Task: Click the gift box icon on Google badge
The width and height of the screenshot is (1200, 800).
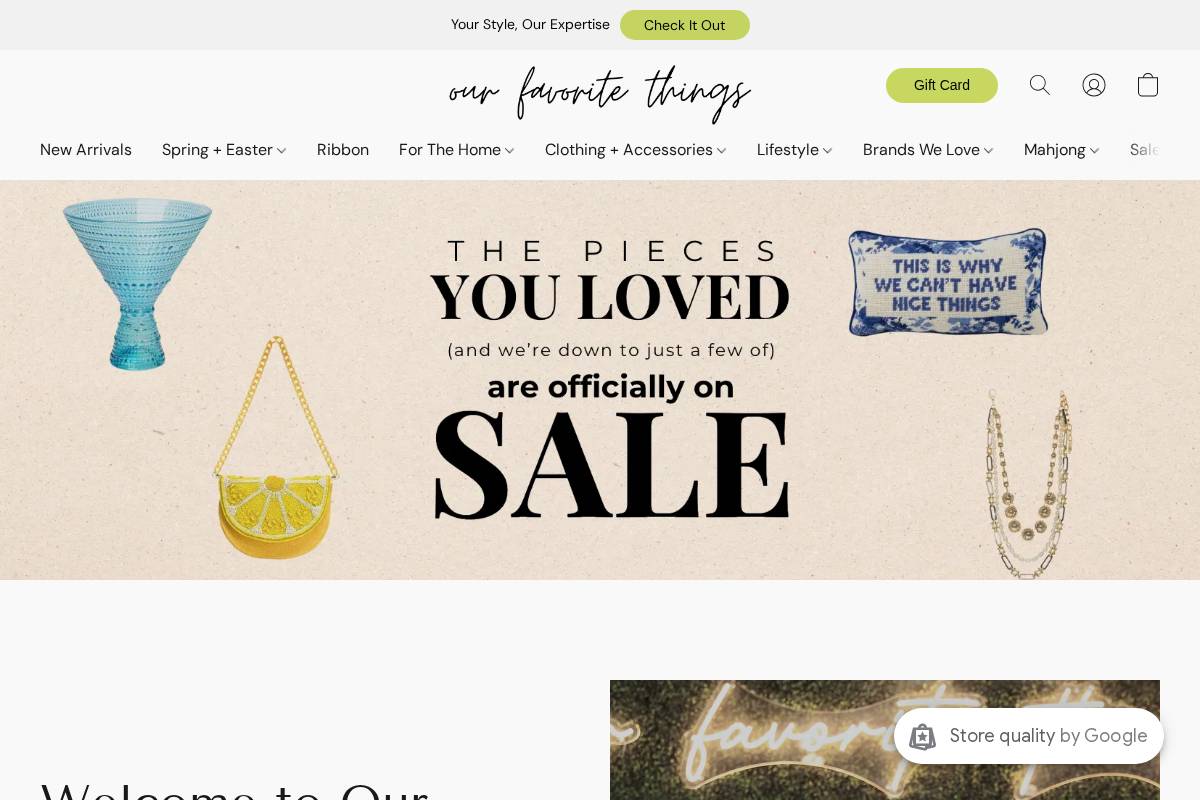Action: tap(923, 736)
